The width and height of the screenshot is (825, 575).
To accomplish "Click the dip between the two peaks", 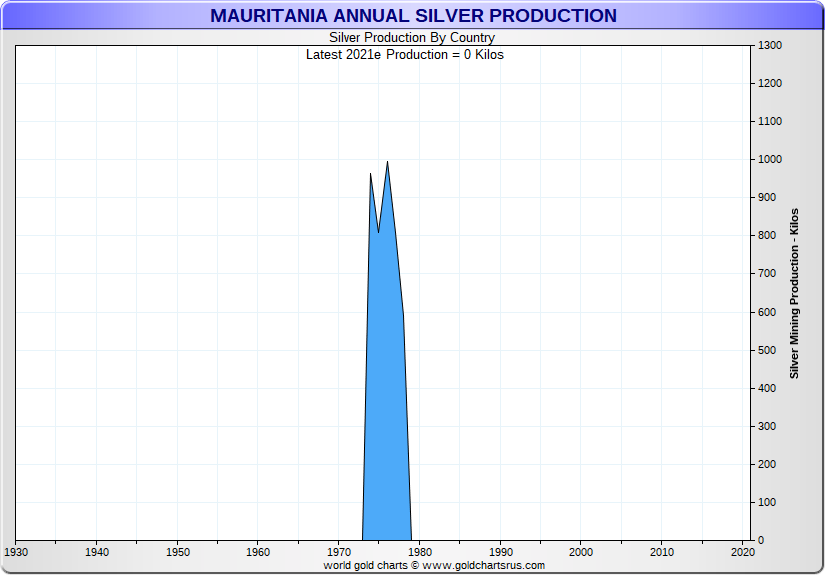I will (378, 232).
